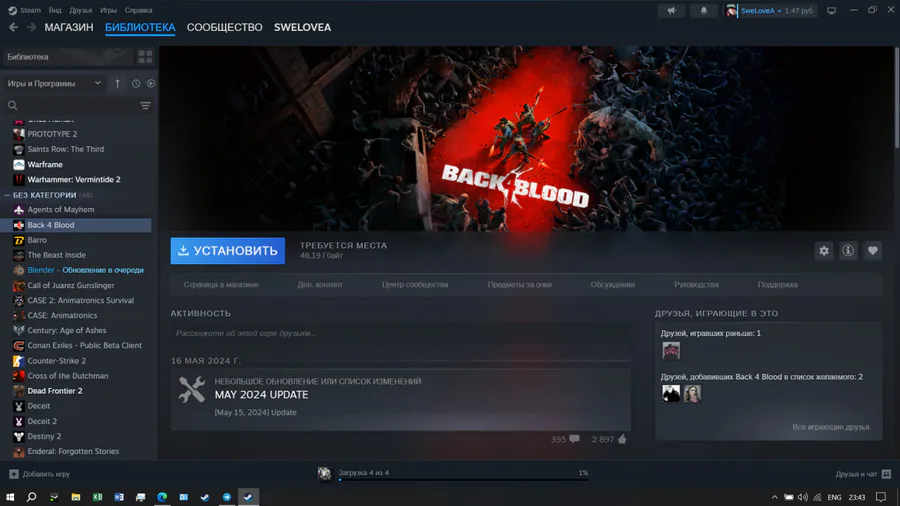Go to the БИБЛИОТЕКА tab
Image resolution: width=900 pixels, height=506 pixels.
point(140,27)
